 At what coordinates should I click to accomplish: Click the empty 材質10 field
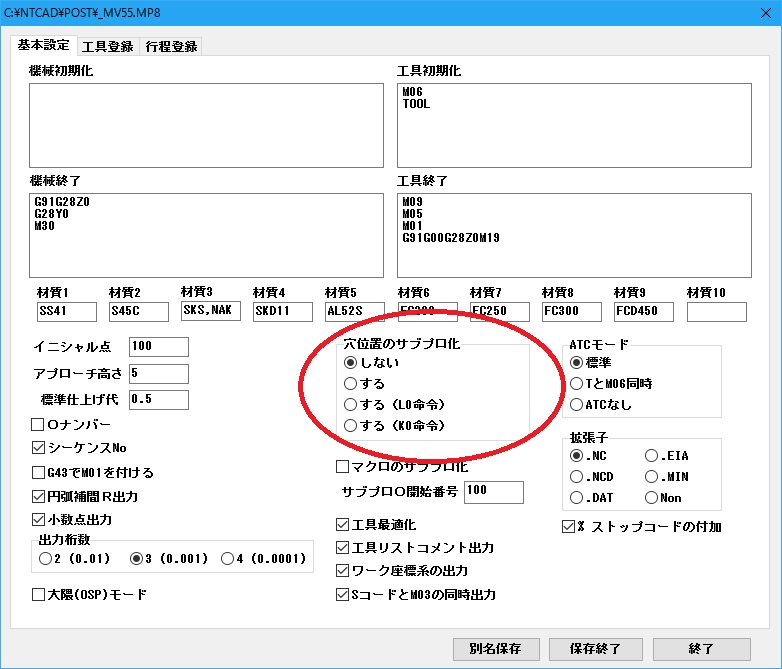pyautogui.click(x=717, y=311)
